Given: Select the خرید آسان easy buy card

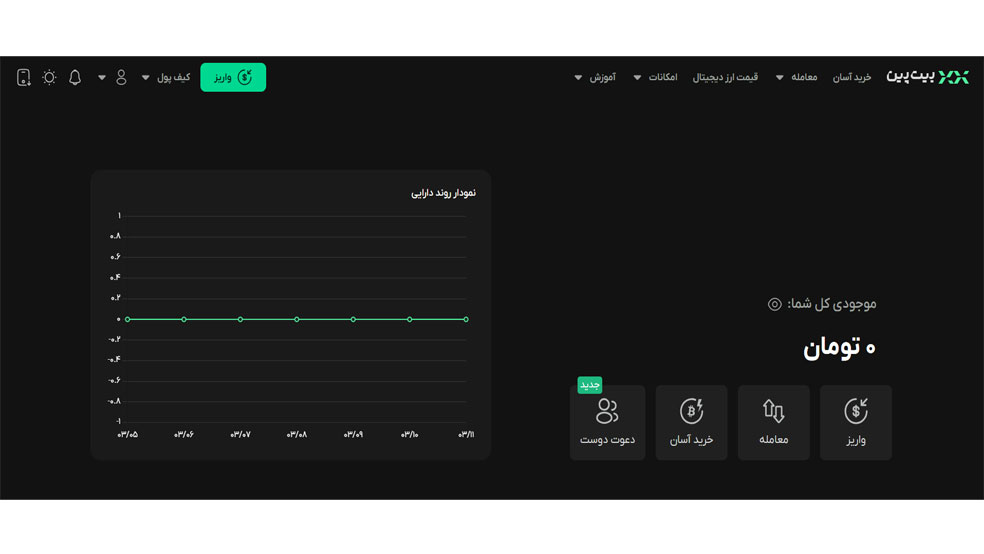Looking at the screenshot, I should pos(691,422).
